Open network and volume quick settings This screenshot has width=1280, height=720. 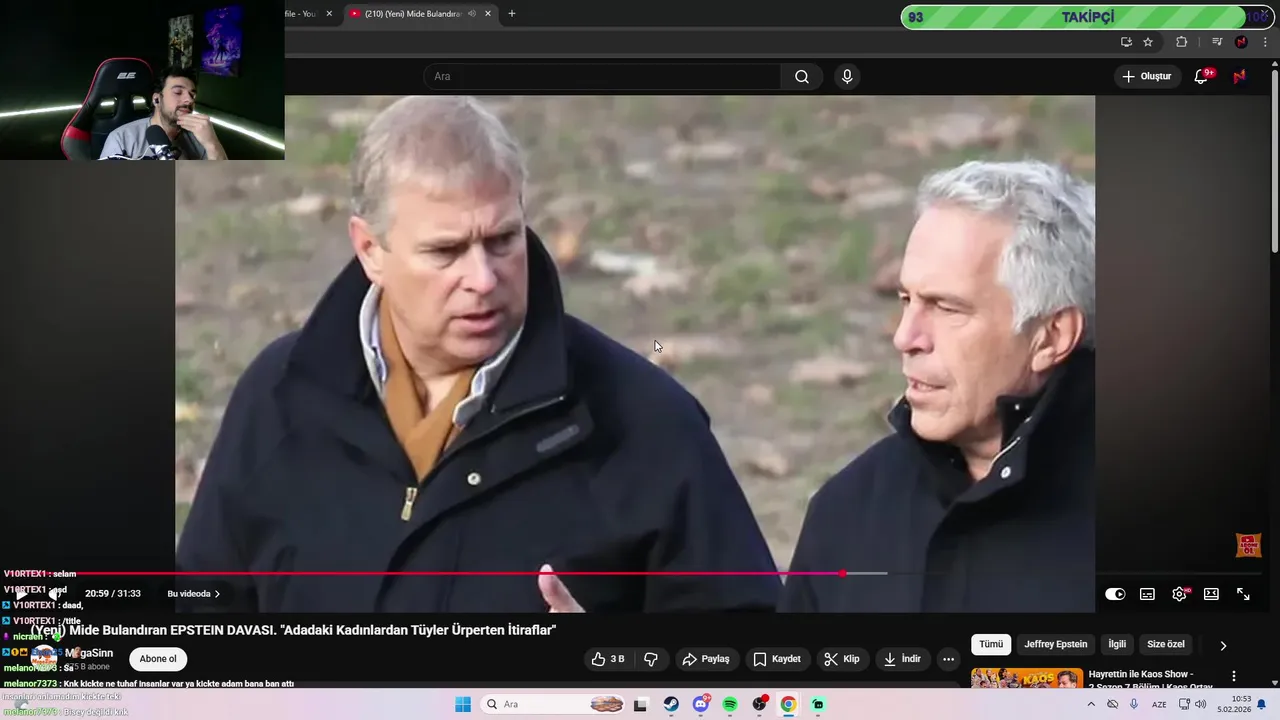click(1192, 704)
